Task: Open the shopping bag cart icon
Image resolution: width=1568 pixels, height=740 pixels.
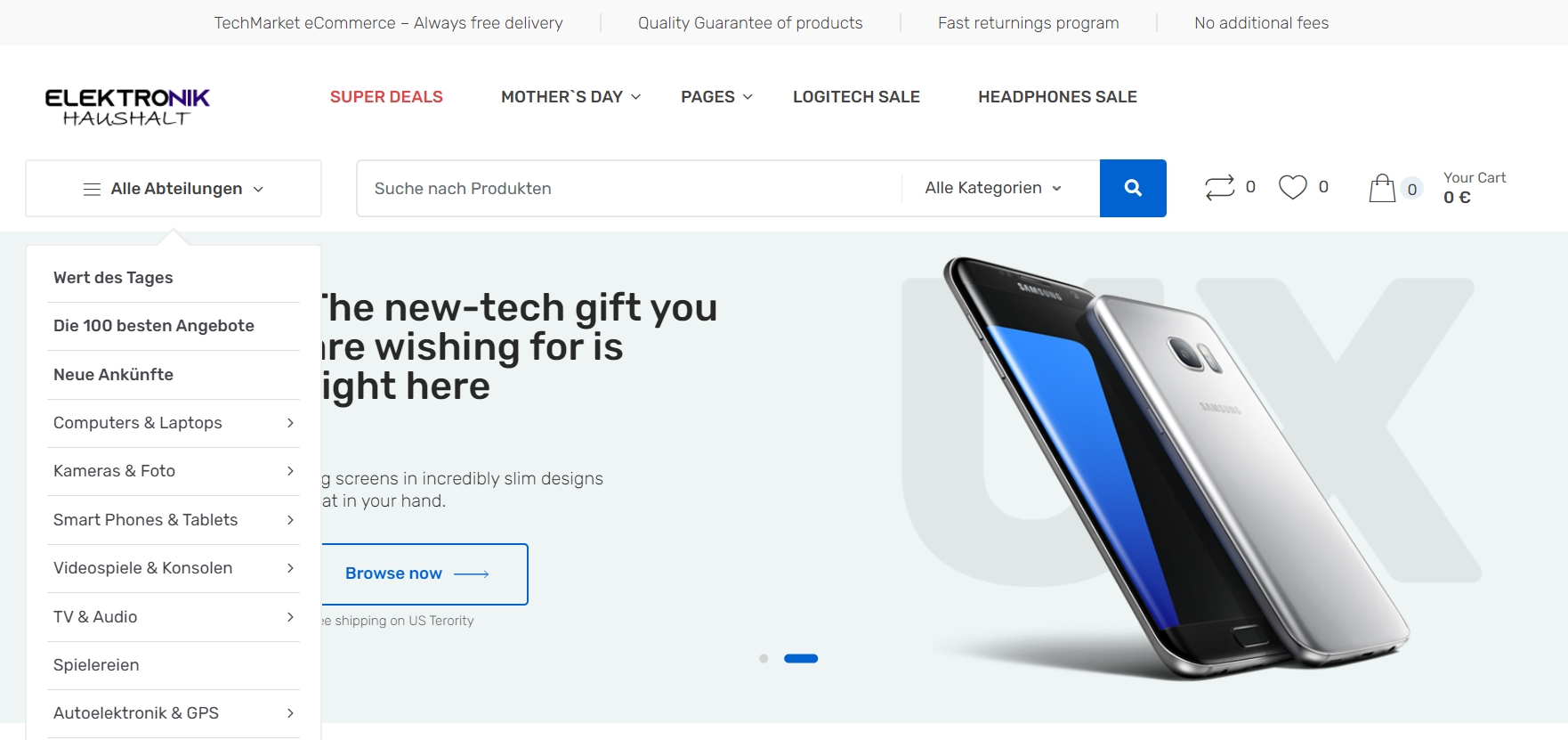Action: pos(1382,188)
